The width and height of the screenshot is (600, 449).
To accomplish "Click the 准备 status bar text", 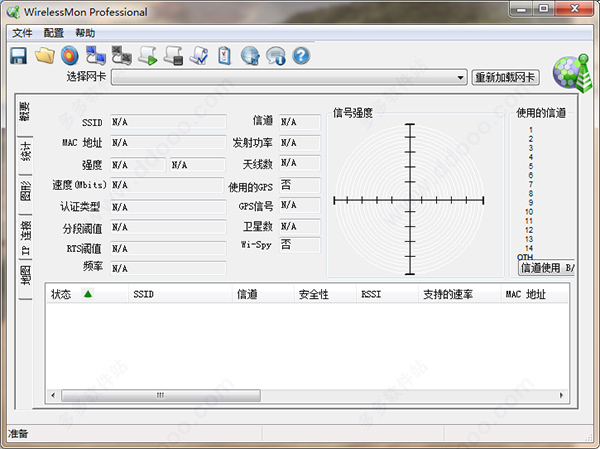I will [18, 434].
